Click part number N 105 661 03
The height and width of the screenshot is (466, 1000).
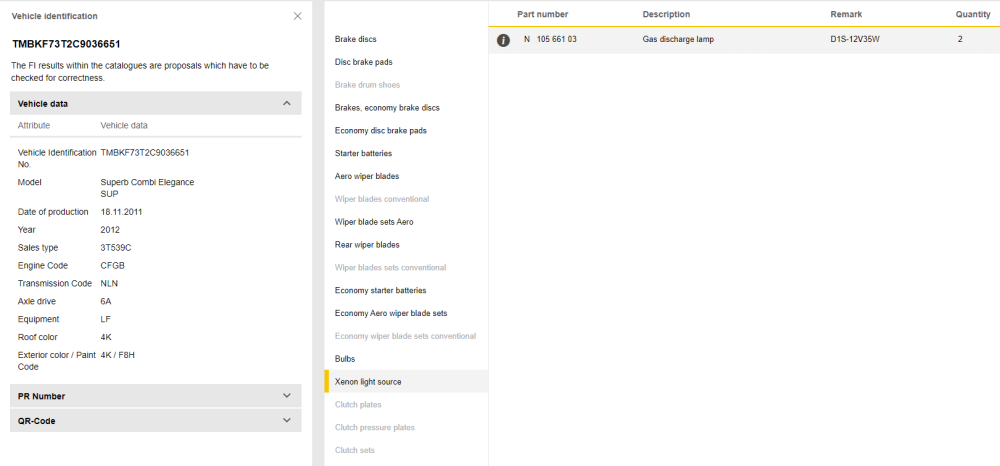(x=550, y=40)
